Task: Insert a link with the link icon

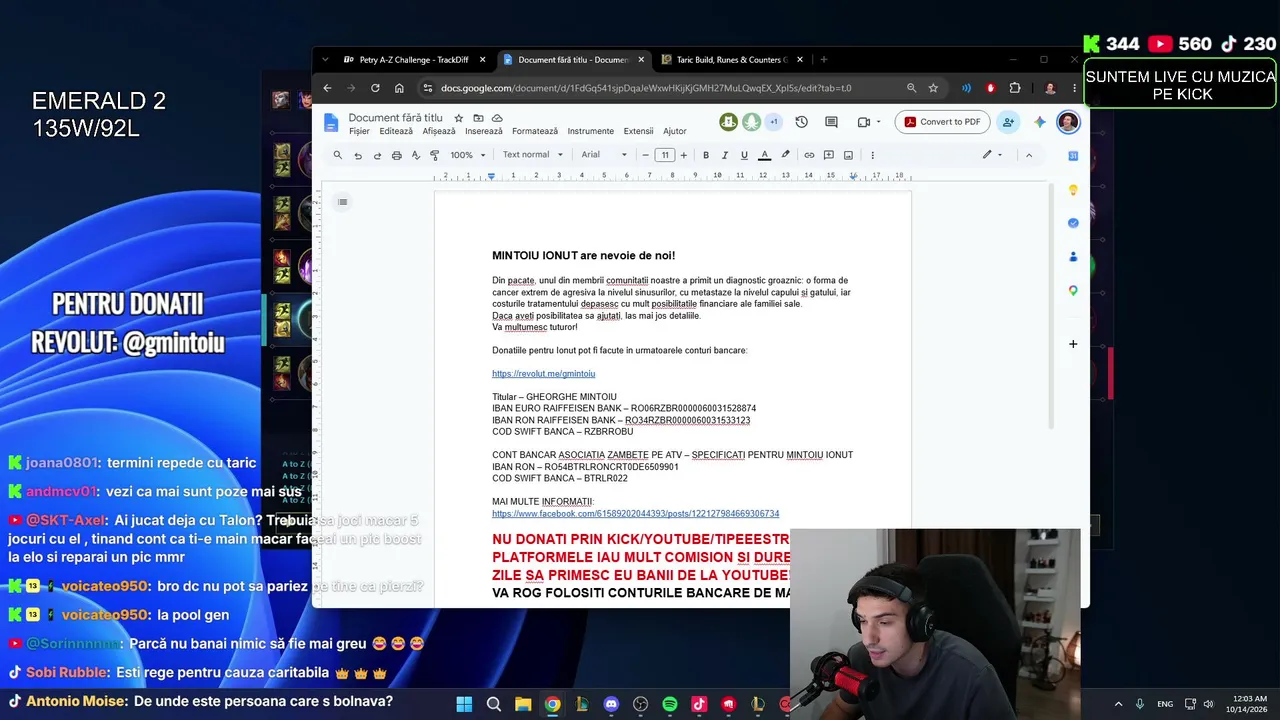Action: pyautogui.click(x=809, y=155)
